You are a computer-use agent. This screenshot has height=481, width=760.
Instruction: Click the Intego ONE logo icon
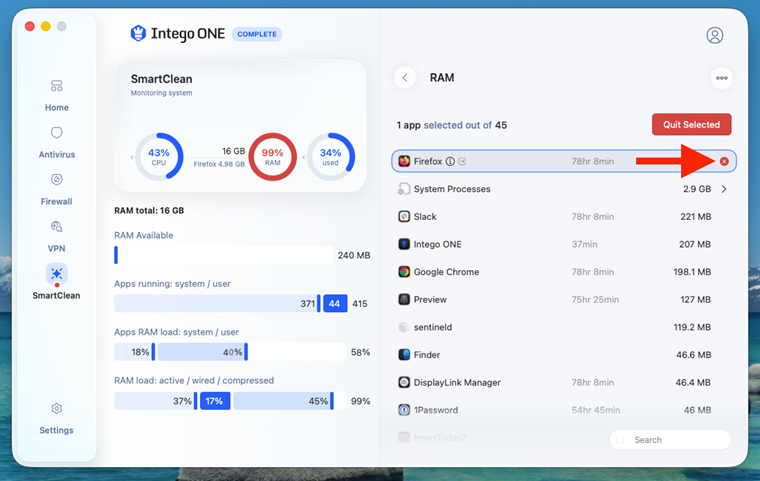[138, 33]
